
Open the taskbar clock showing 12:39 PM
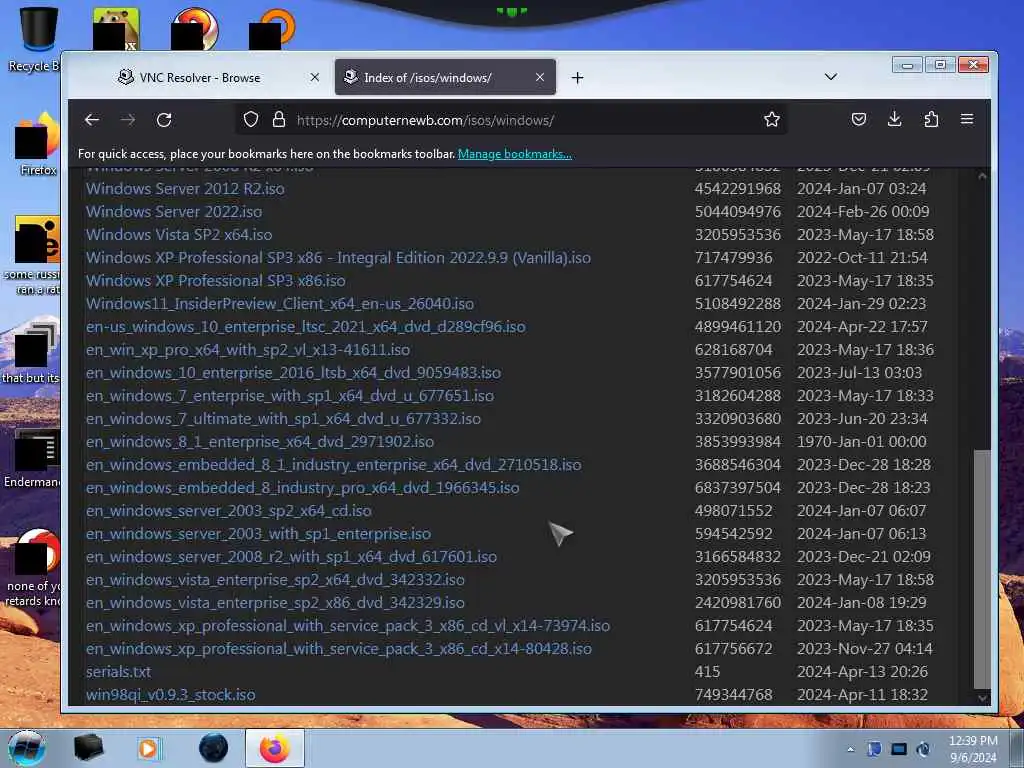tap(973, 749)
